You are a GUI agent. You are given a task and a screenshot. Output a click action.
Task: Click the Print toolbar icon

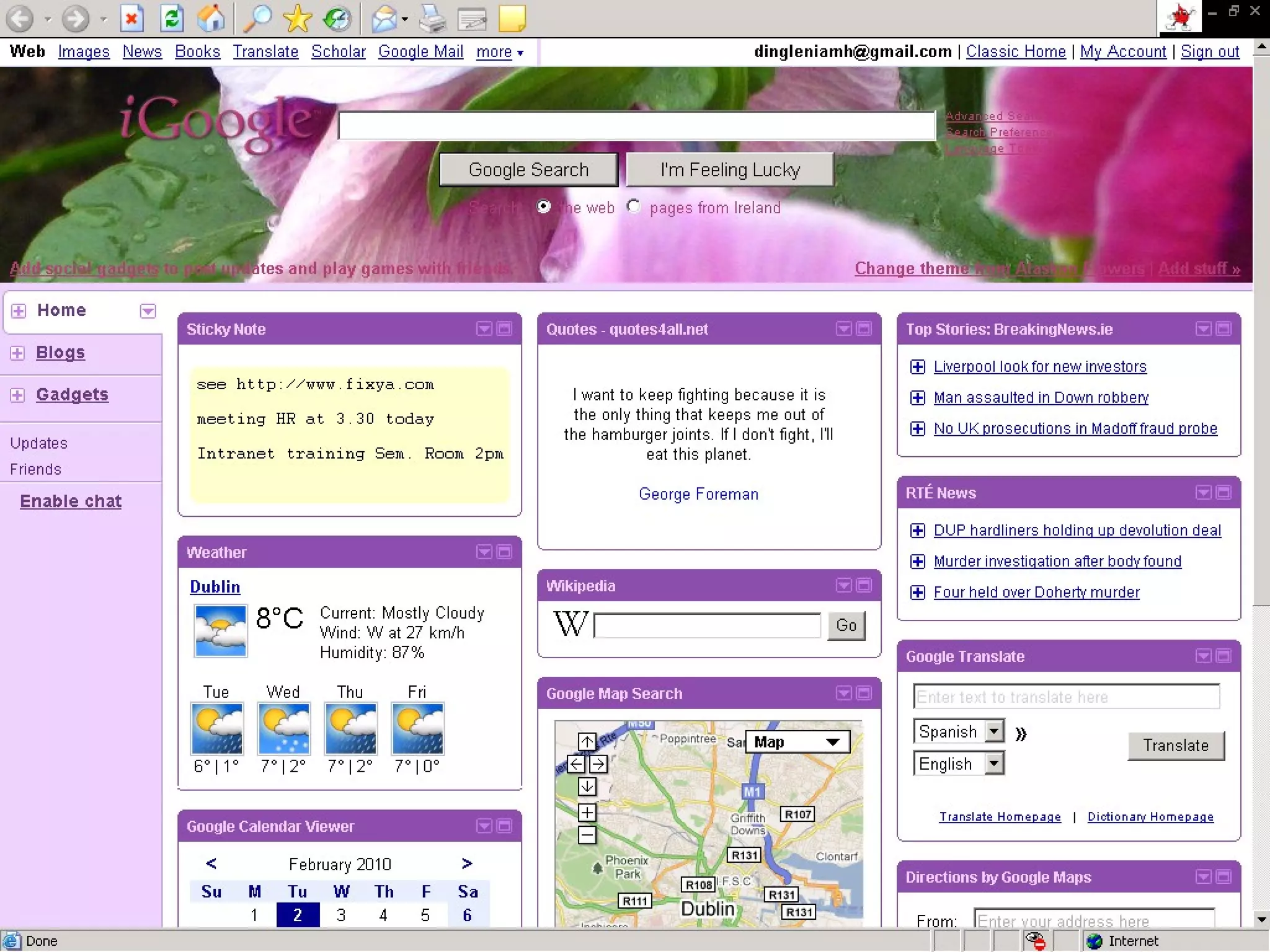(x=432, y=19)
